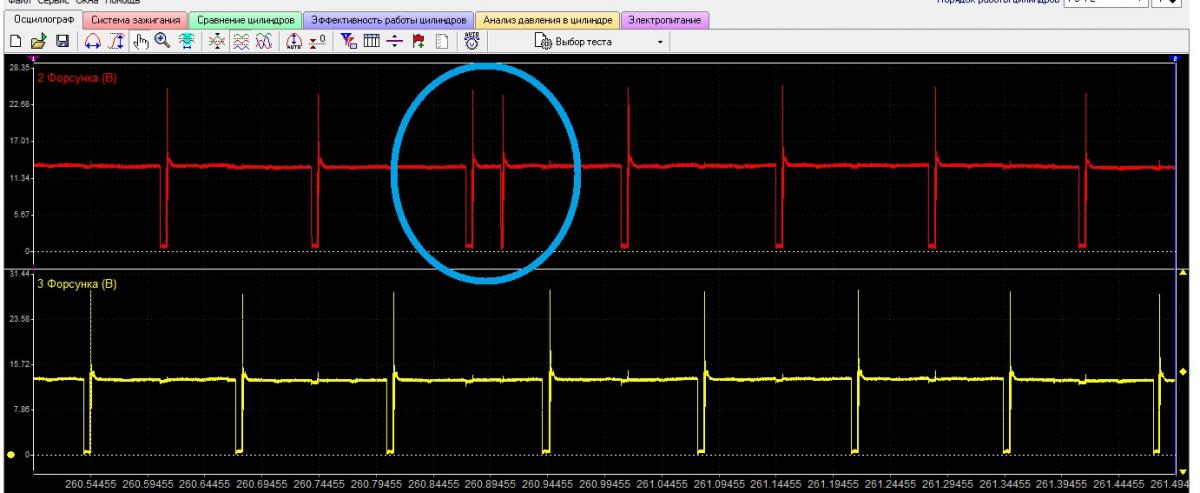
Task: Select the magnifier zoom tool
Action: click(x=162, y=42)
